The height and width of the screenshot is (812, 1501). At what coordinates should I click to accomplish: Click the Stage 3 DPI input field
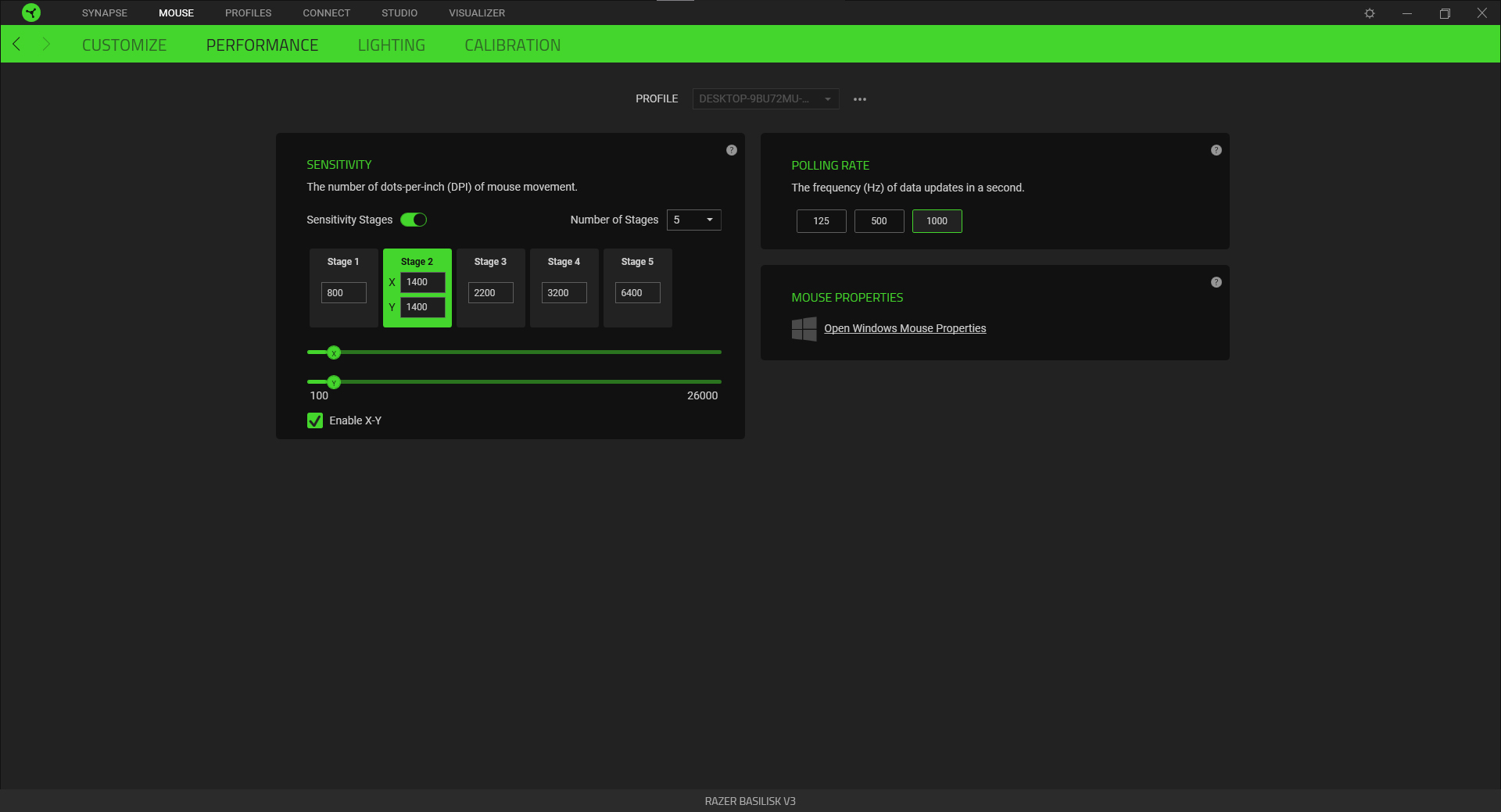[x=489, y=292]
